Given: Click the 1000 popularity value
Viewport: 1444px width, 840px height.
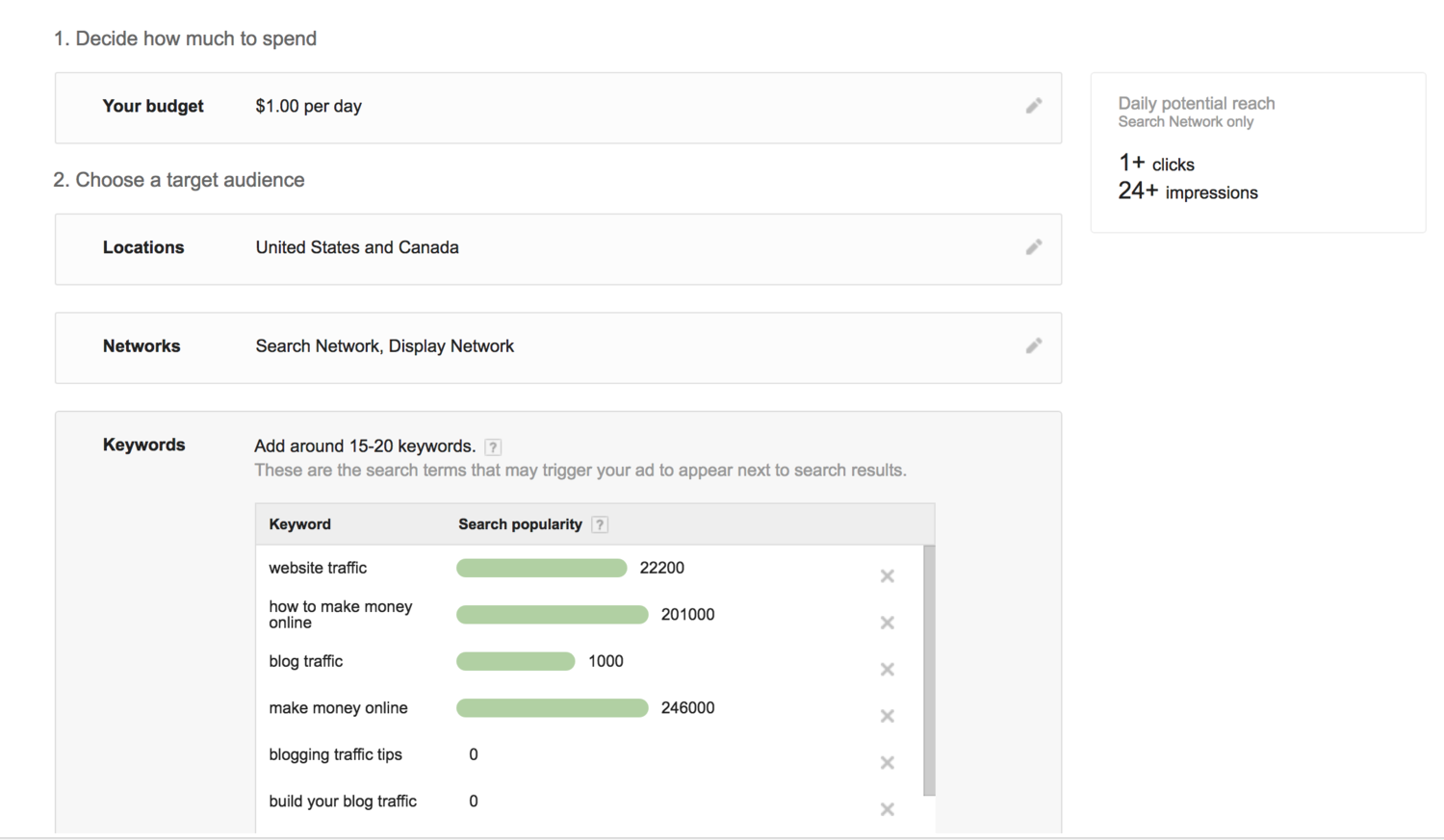Looking at the screenshot, I should point(606,661).
